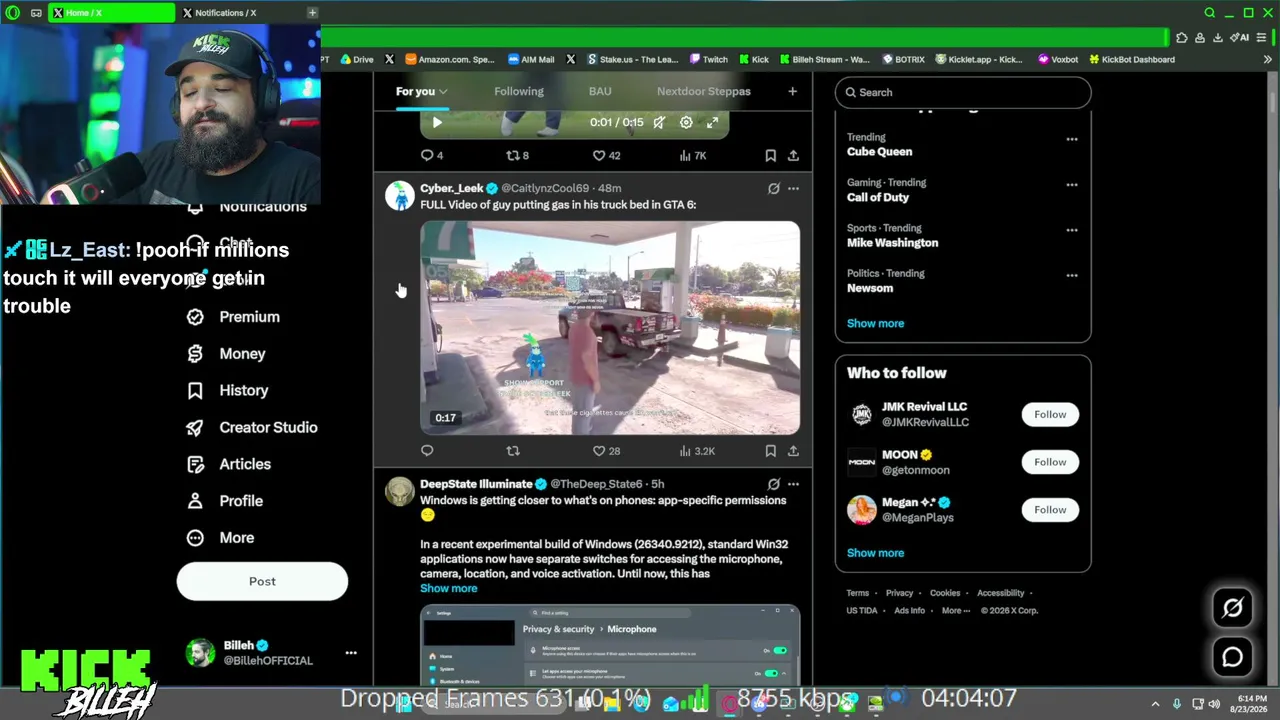
Task: Bookmark the Cyber._Leek GTA 6 post
Action: click(770, 451)
